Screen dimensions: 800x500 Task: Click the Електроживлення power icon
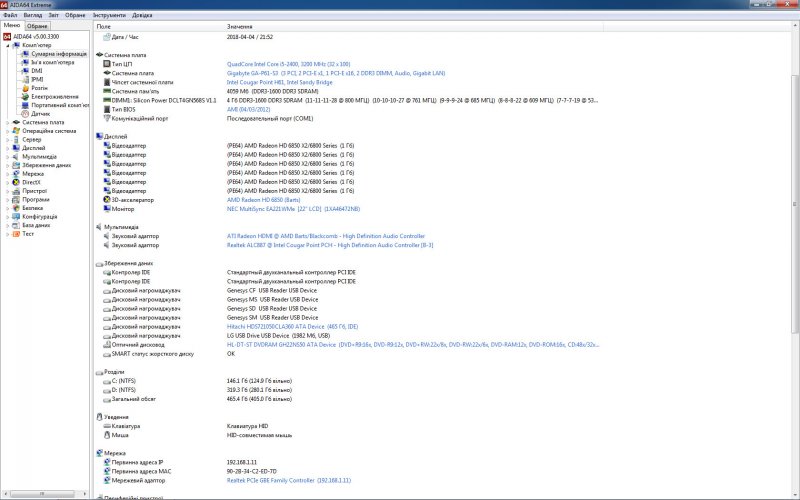[x=25, y=97]
